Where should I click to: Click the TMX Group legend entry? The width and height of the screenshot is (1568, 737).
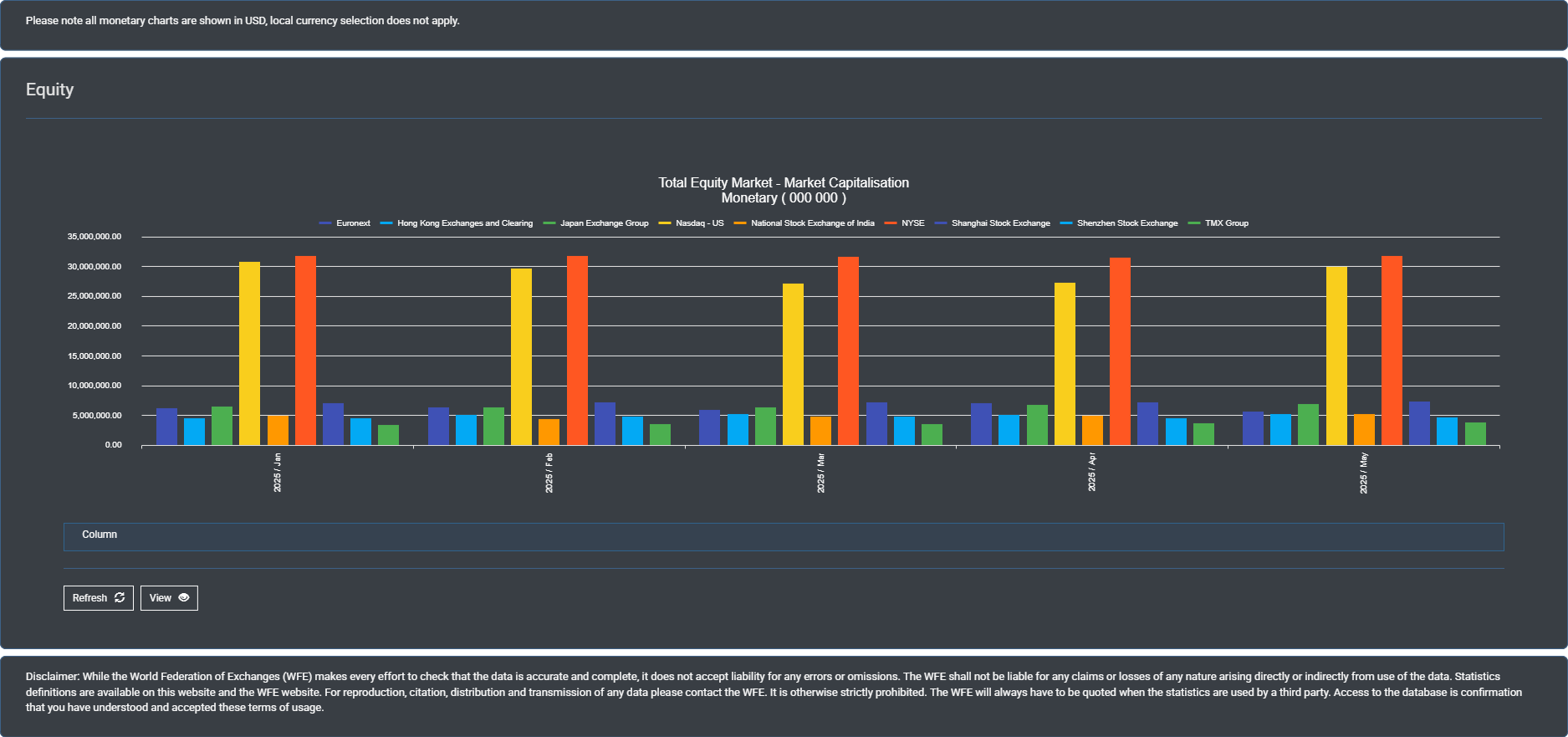(1226, 223)
